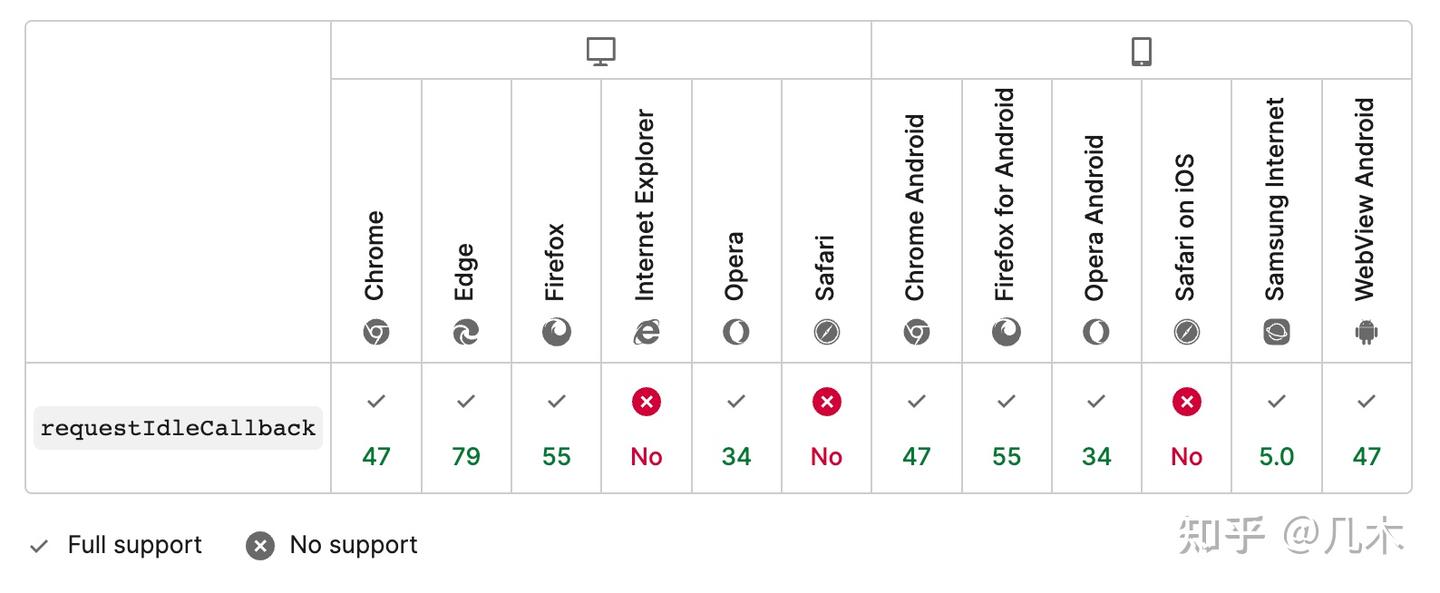Click Samsung Internet version 5.0 cell
The height and width of the screenshot is (593, 1440).
tap(1276, 456)
